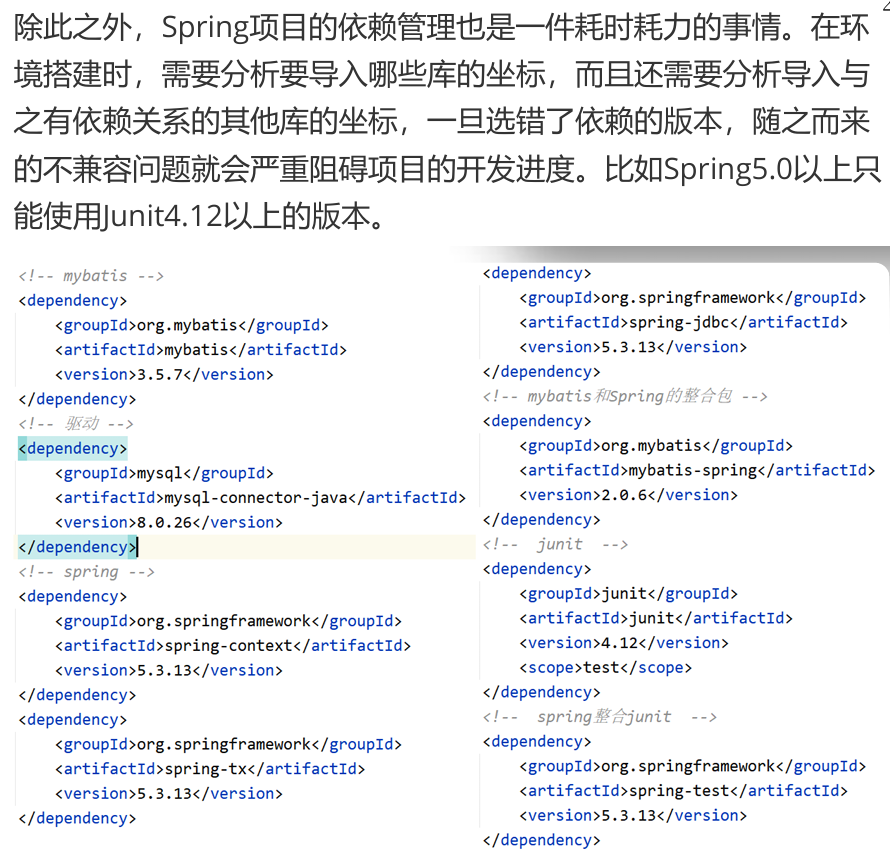Click the teal-highlighted opening <dependency> tag
The height and width of the screenshot is (863, 890).
click(73, 449)
